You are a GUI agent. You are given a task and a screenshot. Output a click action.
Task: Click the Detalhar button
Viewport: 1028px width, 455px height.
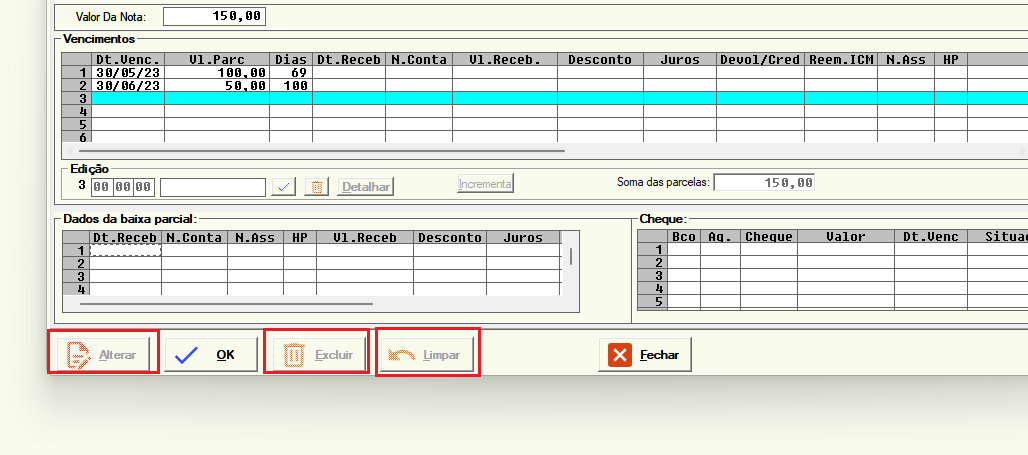pos(366,186)
